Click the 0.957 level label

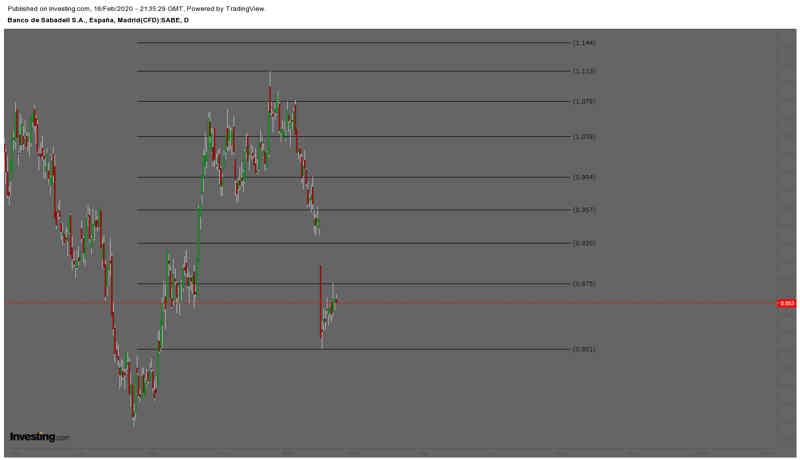coord(584,210)
